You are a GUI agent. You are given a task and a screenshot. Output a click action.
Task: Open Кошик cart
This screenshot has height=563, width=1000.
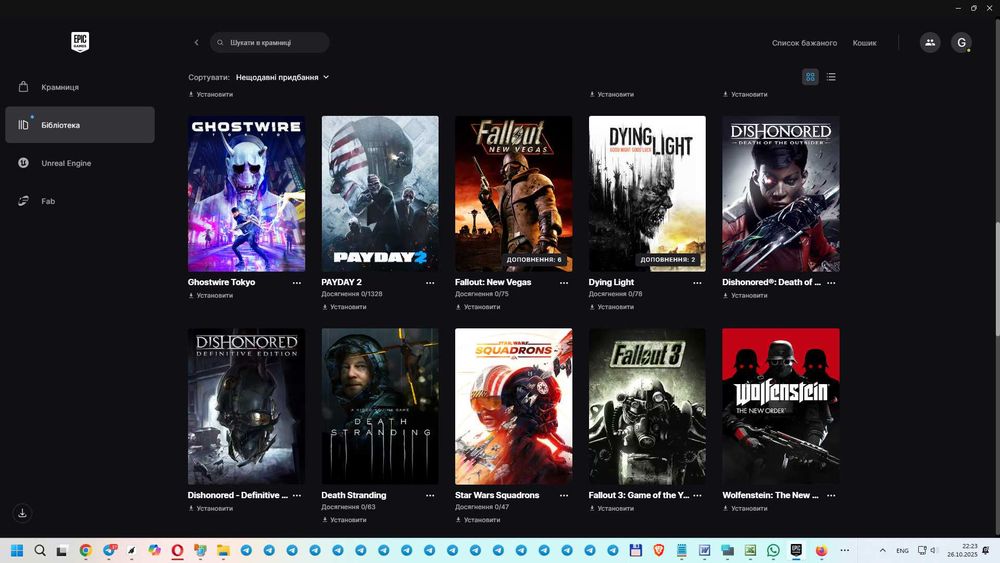(864, 43)
